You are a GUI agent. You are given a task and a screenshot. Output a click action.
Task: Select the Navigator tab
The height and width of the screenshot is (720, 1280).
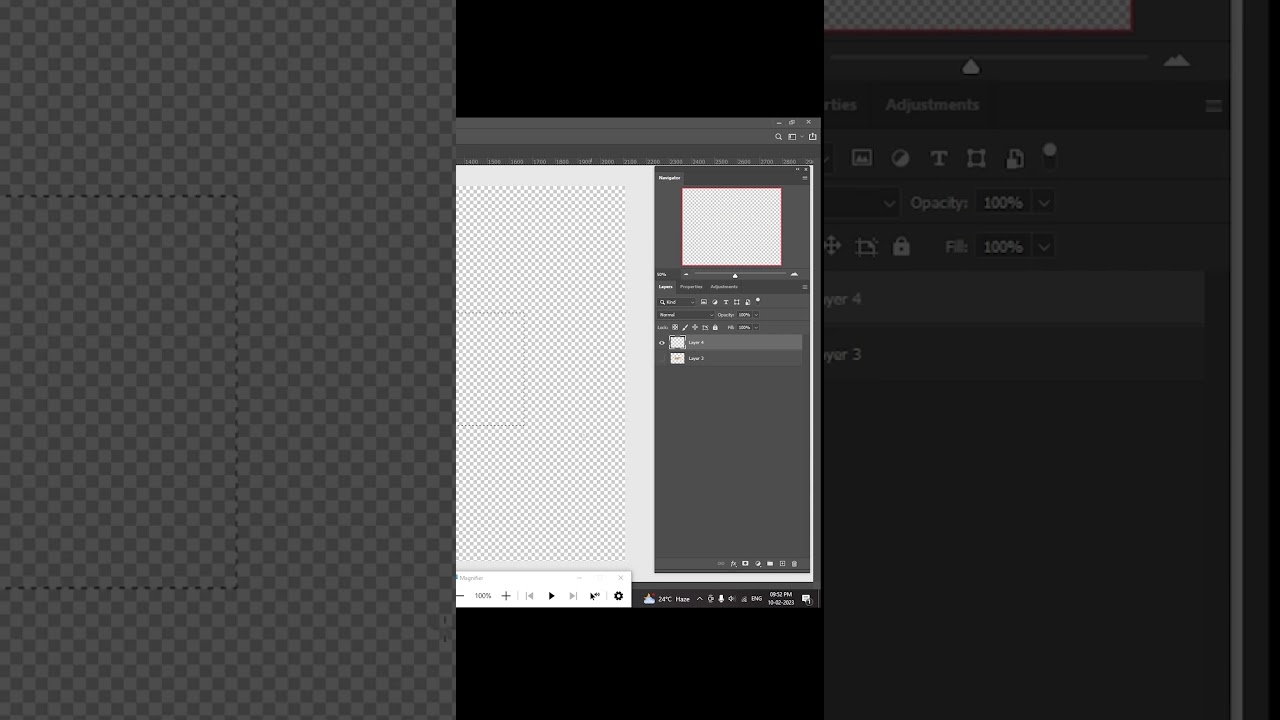click(669, 178)
